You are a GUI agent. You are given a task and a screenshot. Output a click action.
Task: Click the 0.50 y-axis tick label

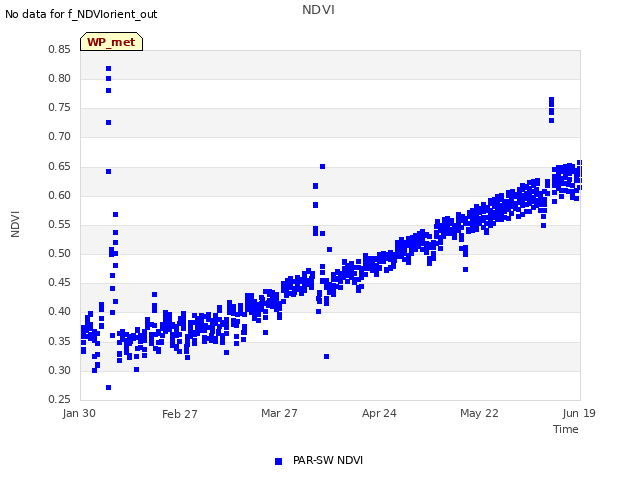(59, 253)
